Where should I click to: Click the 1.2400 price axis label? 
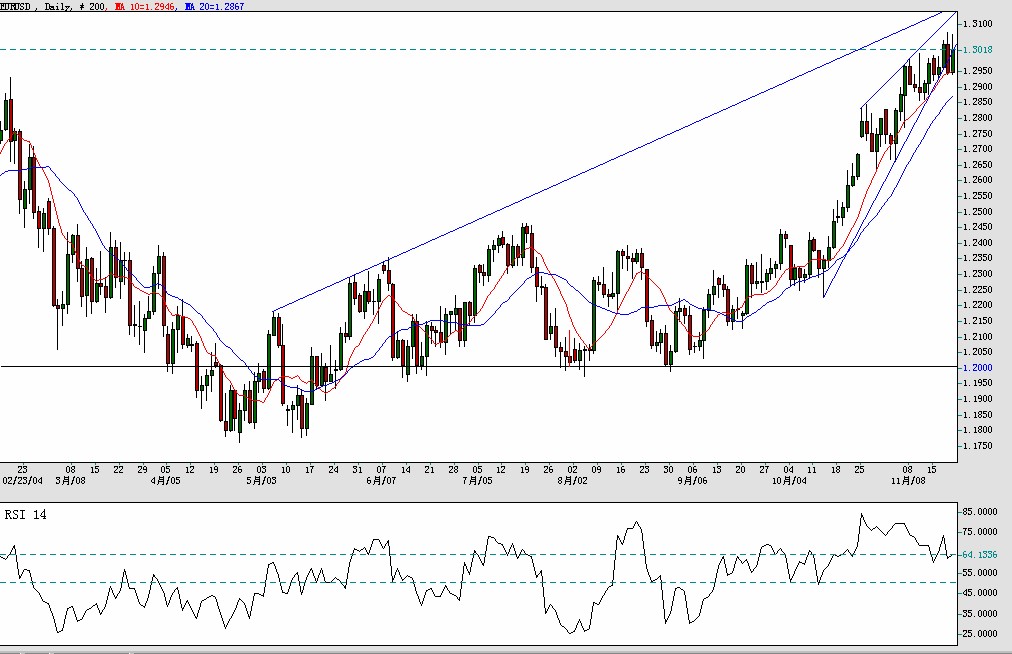(978, 243)
